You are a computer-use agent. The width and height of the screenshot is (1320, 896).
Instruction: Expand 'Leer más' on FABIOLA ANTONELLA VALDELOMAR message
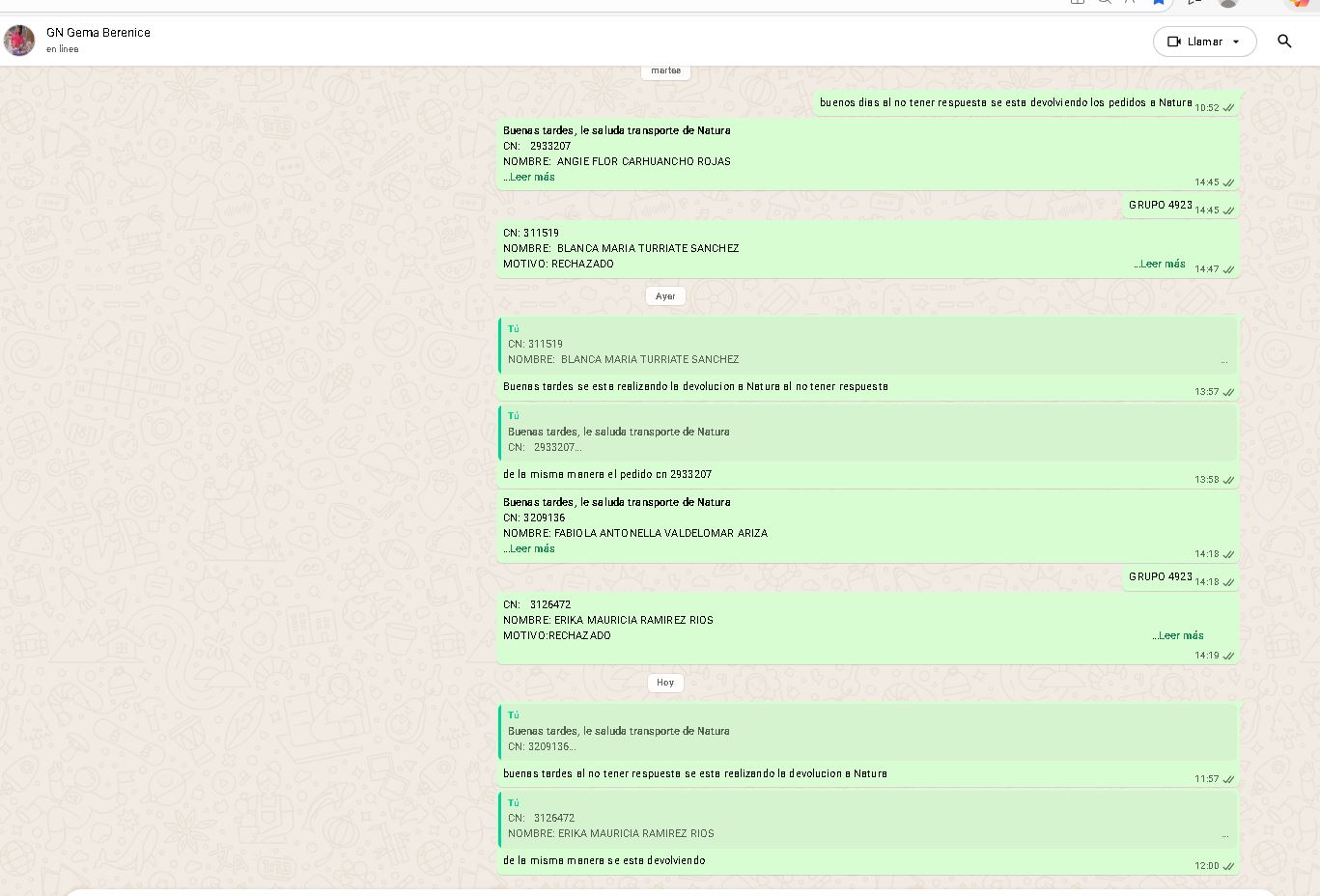(532, 548)
